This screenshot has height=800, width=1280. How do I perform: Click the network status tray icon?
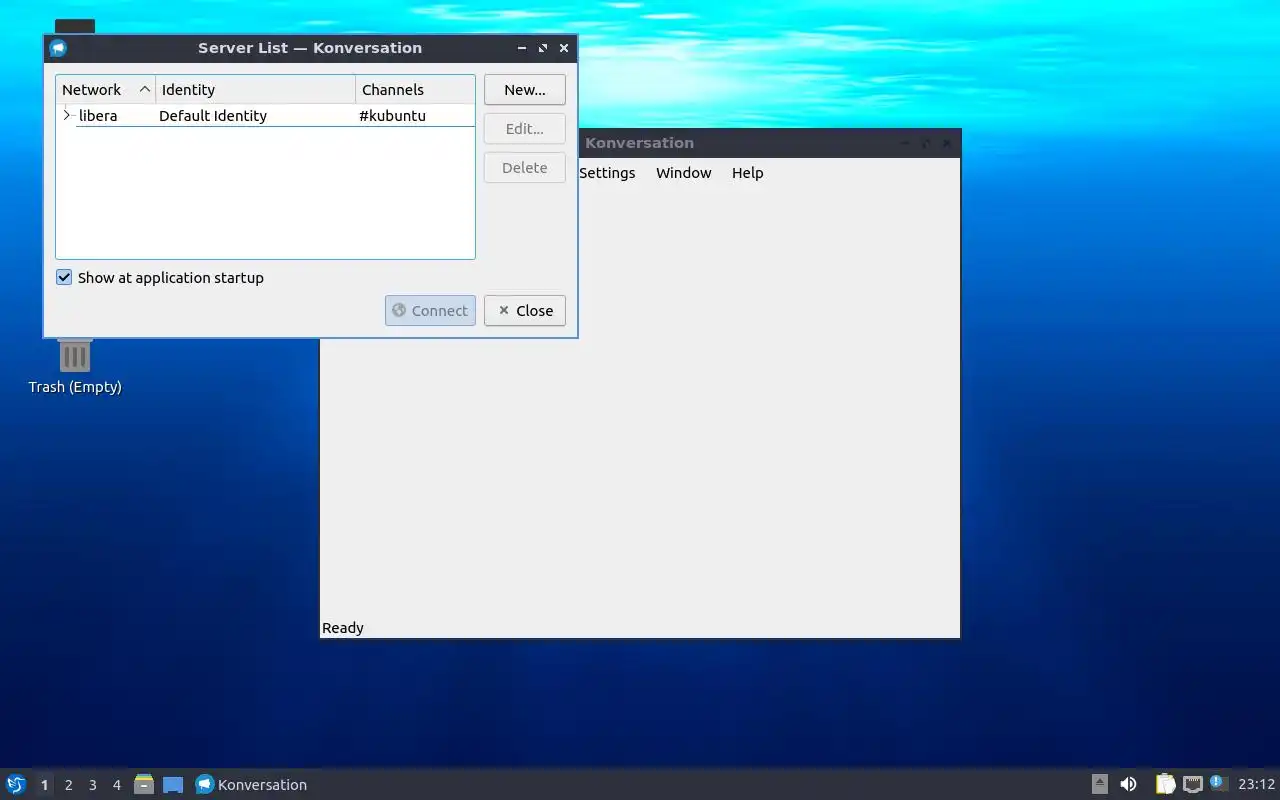pos(1192,784)
